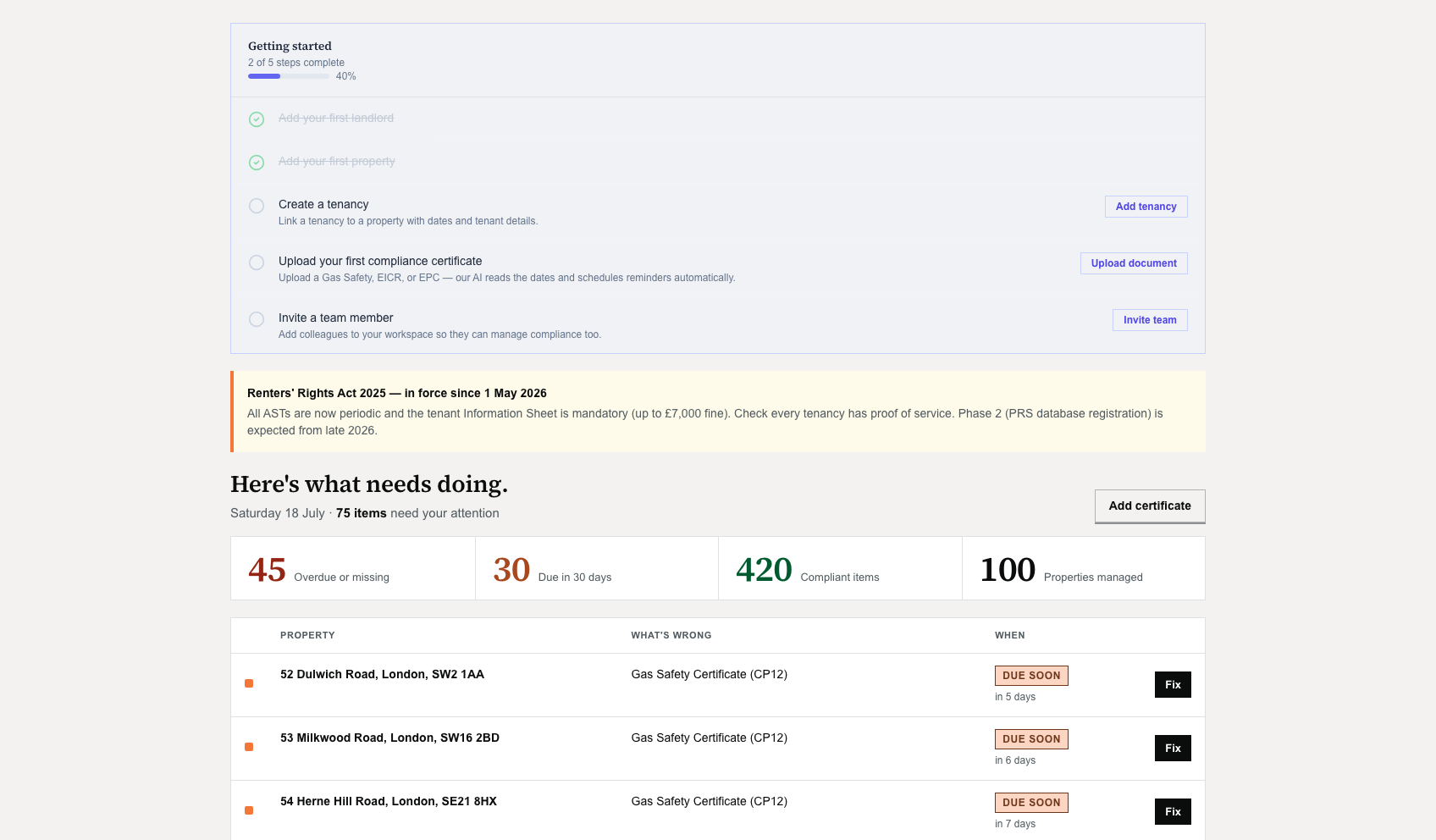
Task: Click the green check icon for Add your first property
Action: point(257,163)
